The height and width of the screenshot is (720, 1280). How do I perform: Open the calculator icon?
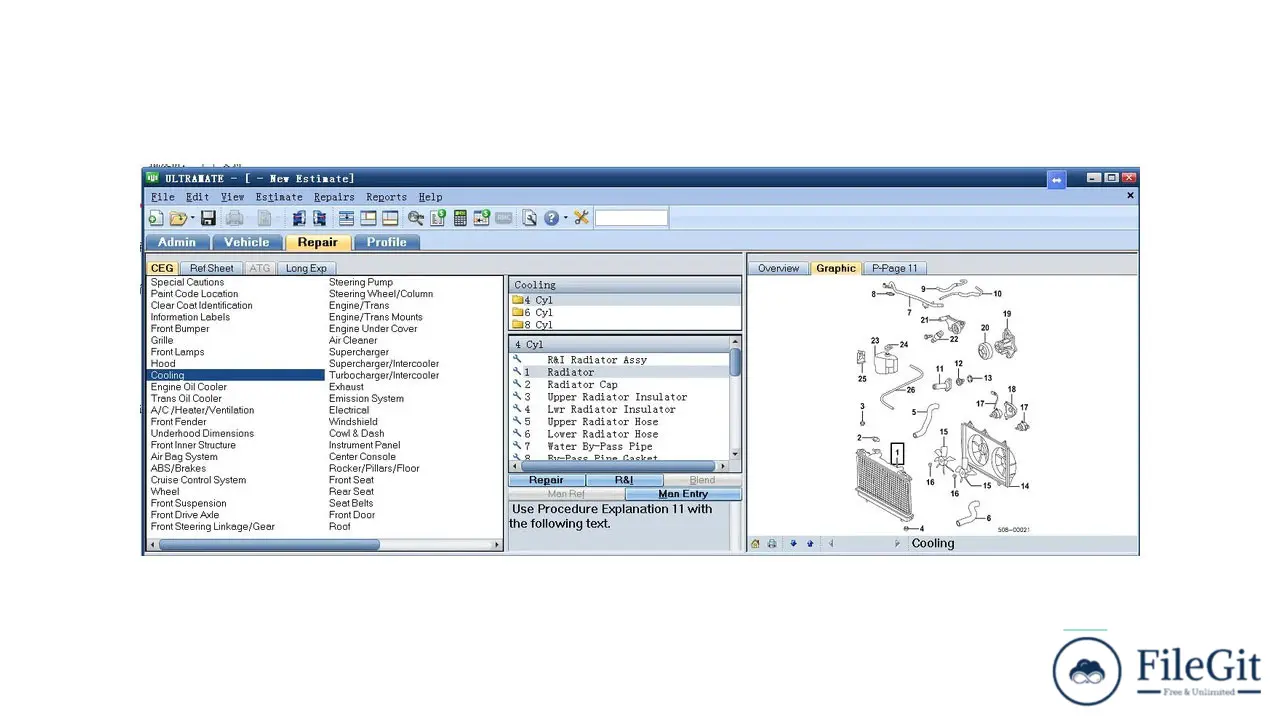[460, 218]
